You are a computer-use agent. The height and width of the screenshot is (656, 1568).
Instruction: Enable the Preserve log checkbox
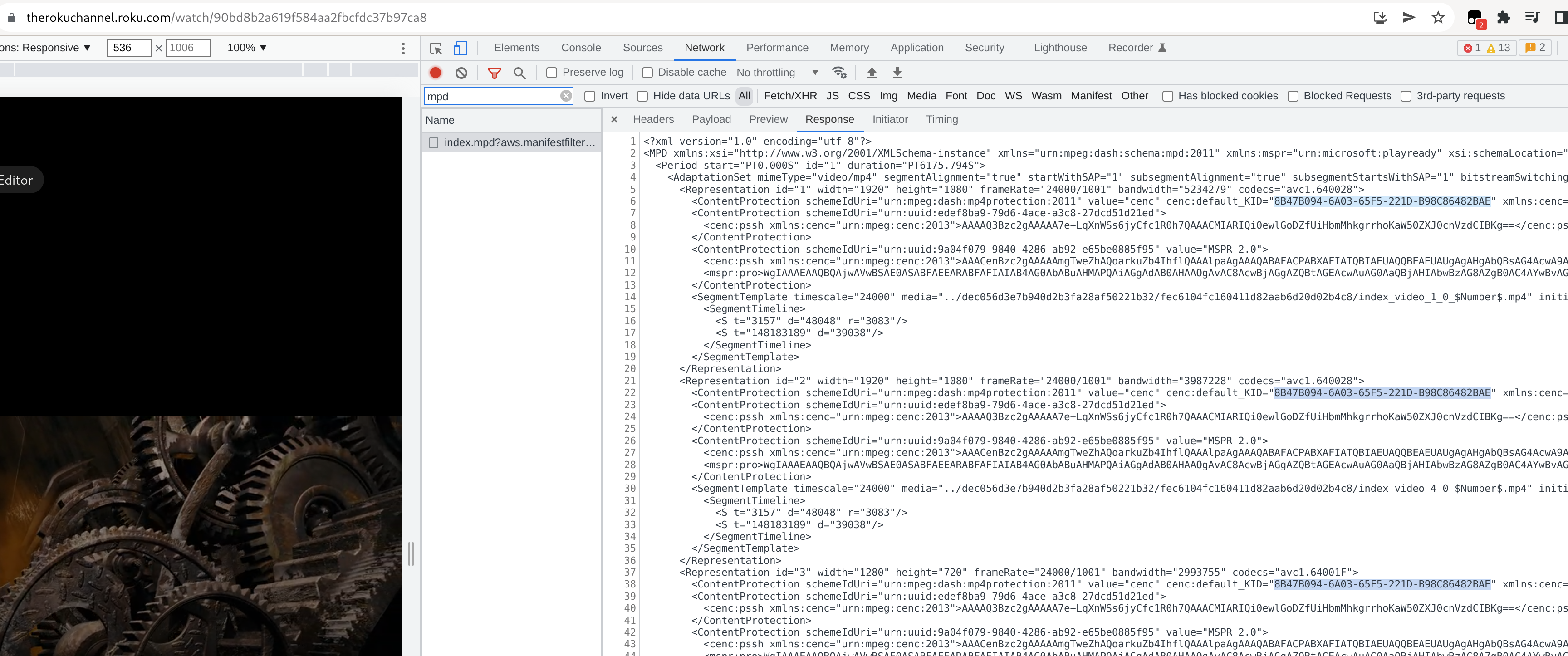(552, 73)
